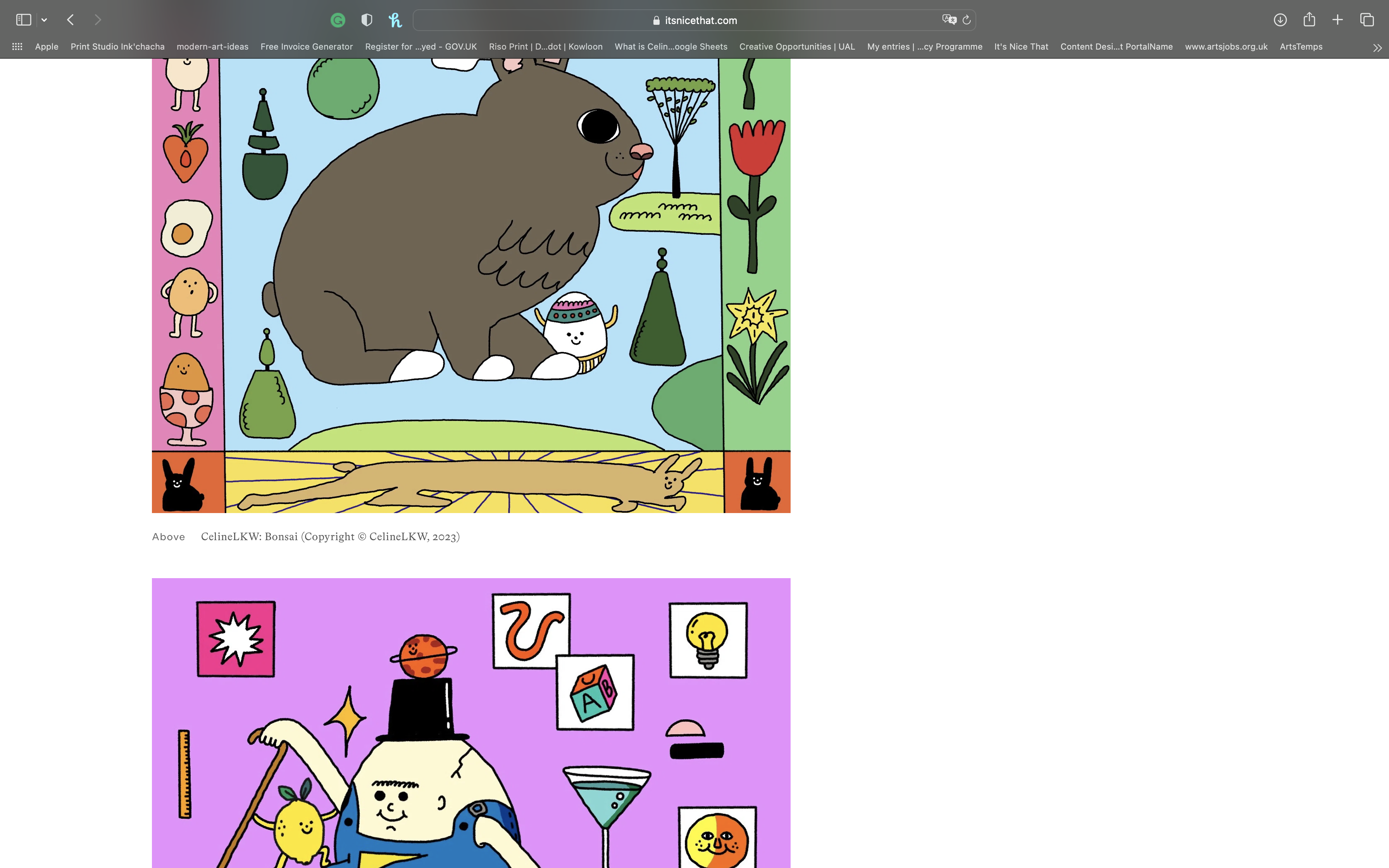1389x868 pixels.
Task: Toggle the Safari sidebar
Action: tap(24, 20)
